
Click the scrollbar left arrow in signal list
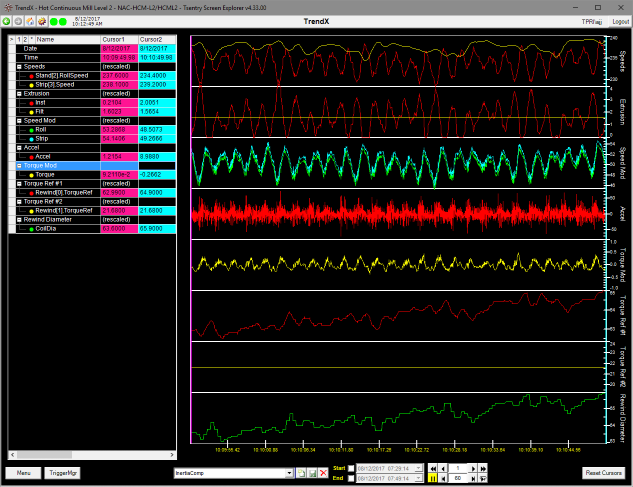coord(13,455)
